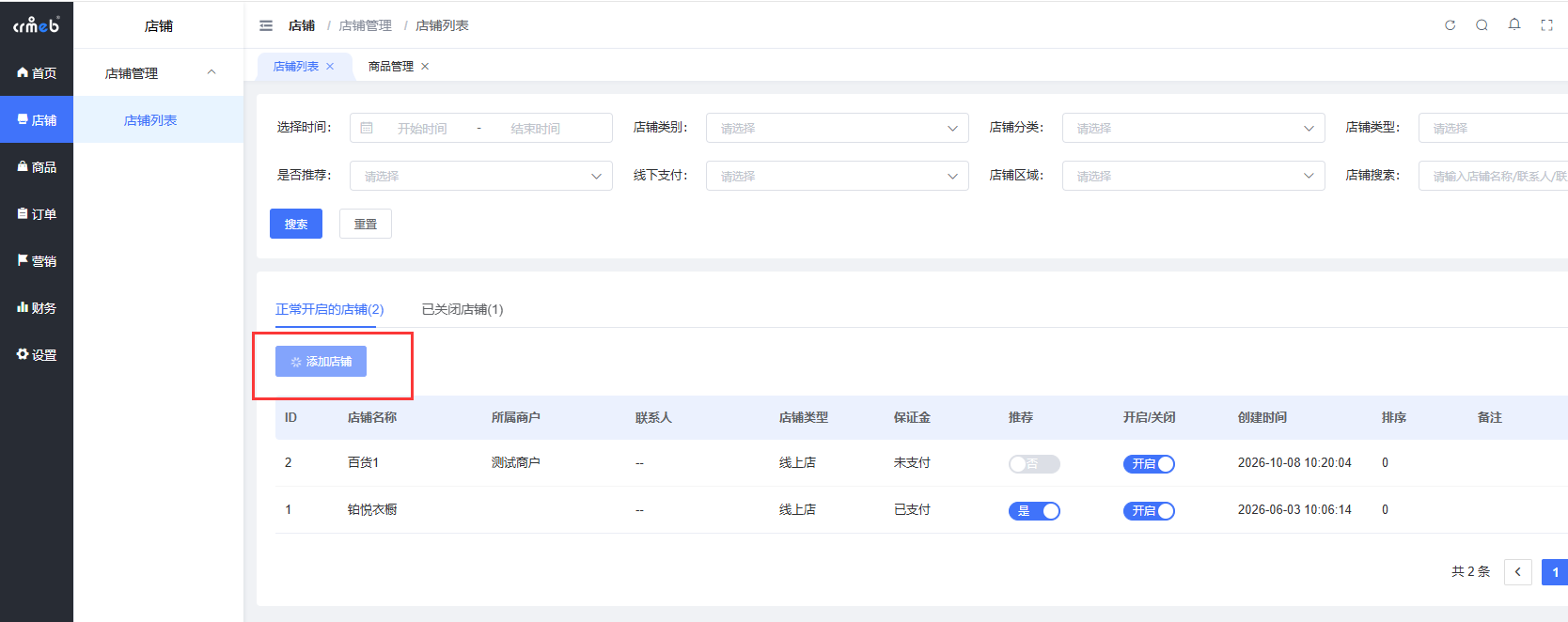This screenshot has height=622, width=1568.
Task: Click the 开始时间 start date field
Action: [x=422, y=128]
